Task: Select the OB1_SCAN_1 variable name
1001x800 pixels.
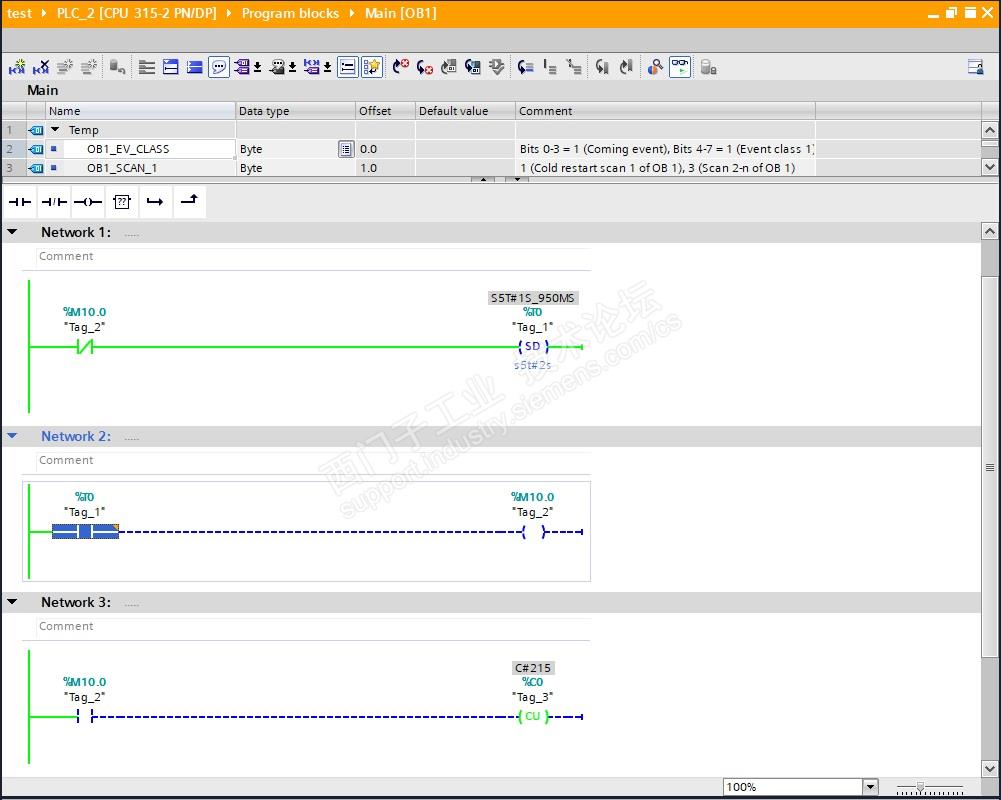Action: click(x=122, y=168)
